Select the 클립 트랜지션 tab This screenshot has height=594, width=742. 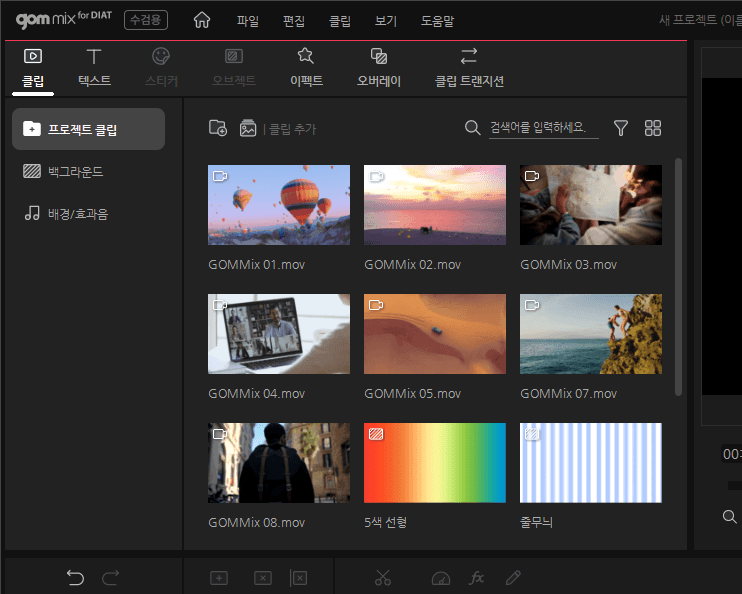pyautogui.click(x=469, y=68)
